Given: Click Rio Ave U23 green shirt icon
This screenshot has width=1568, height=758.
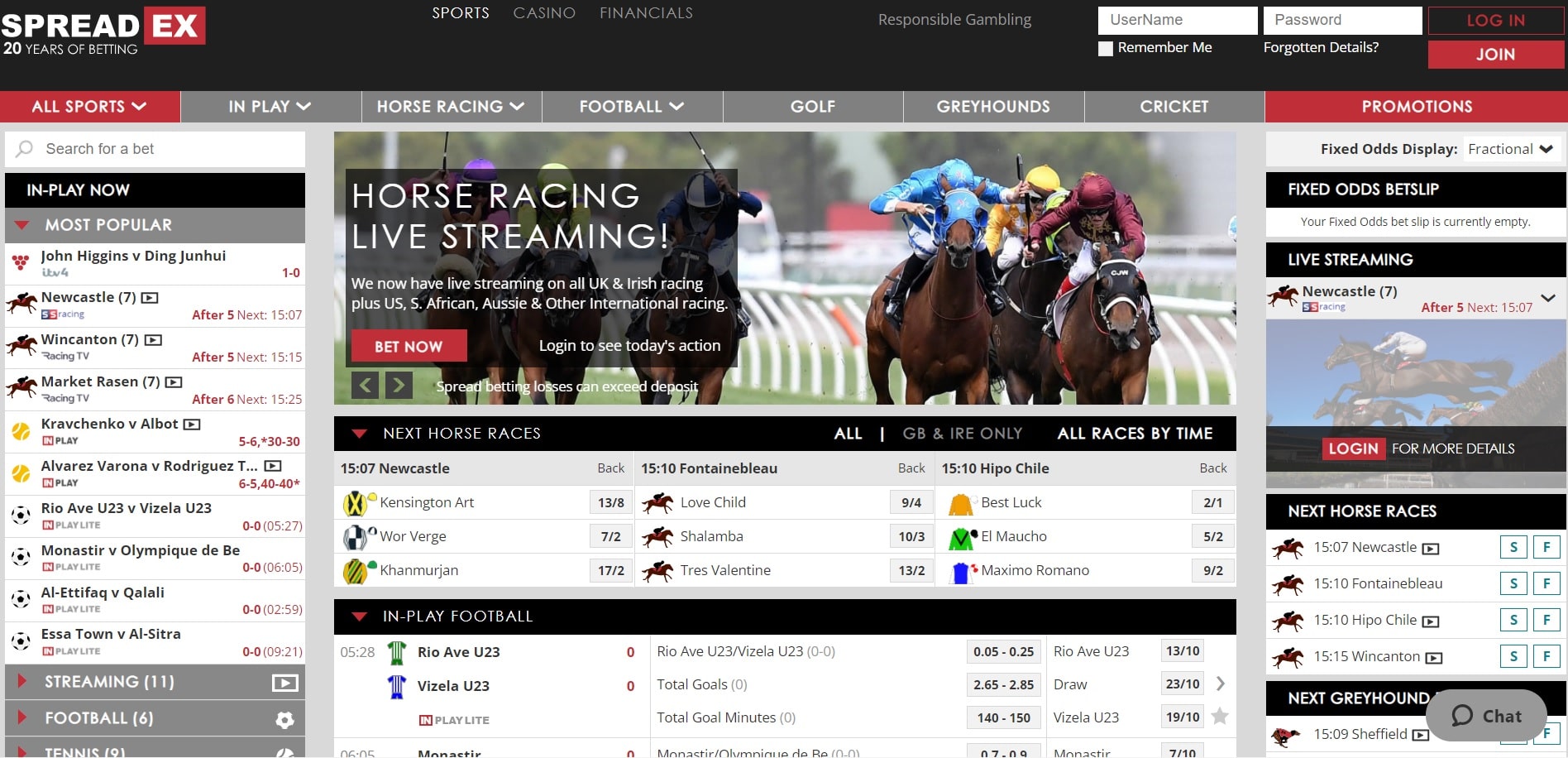Looking at the screenshot, I should point(397,653).
